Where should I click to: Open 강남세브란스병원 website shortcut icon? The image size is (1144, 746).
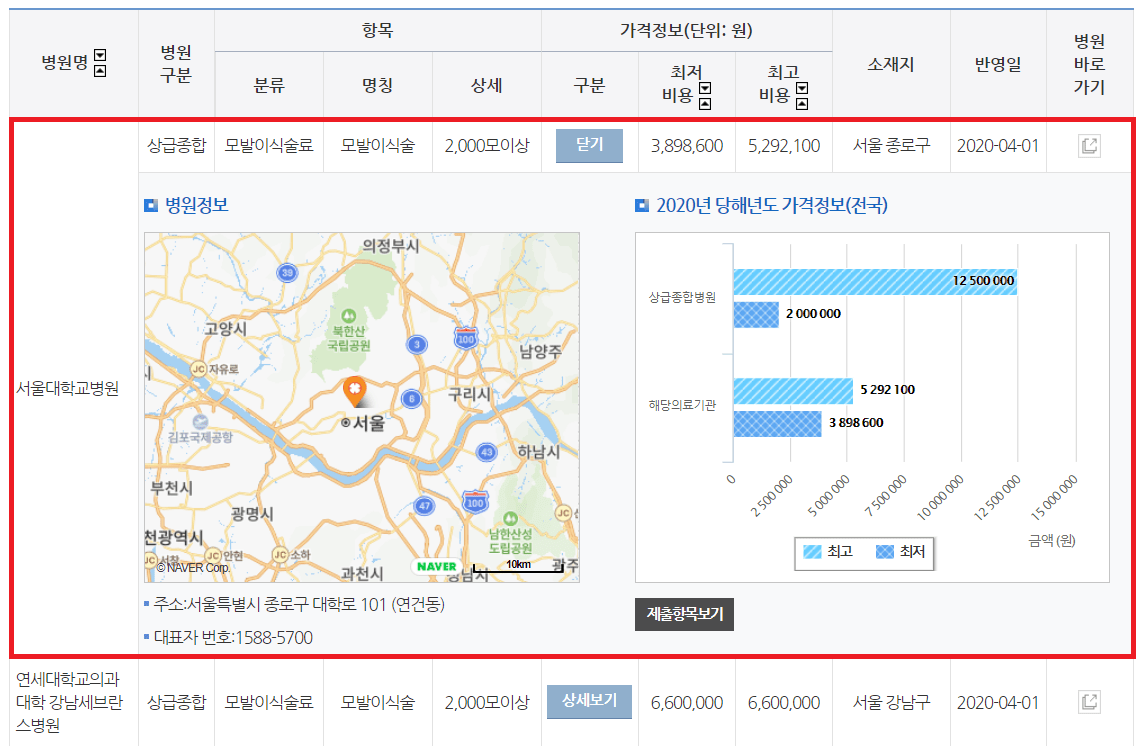tap(1089, 702)
